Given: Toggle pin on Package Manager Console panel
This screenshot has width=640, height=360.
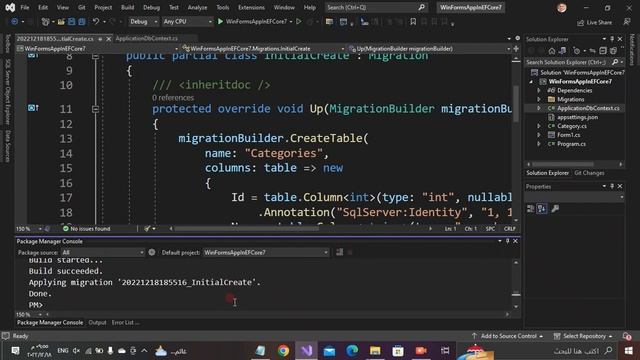Looking at the screenshot, I should click(507, 241).
